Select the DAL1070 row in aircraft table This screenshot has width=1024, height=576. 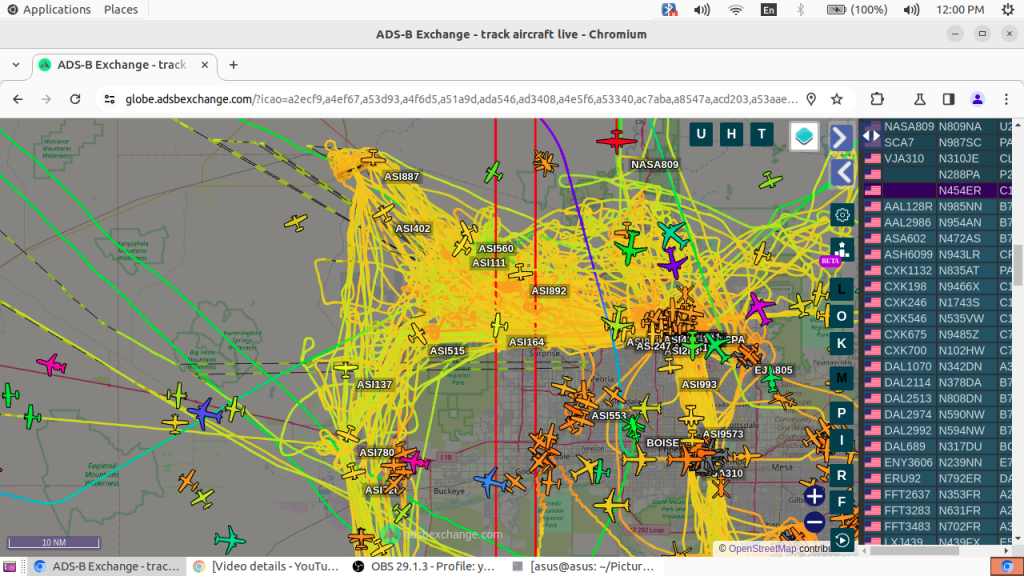[x=938, y=366]
